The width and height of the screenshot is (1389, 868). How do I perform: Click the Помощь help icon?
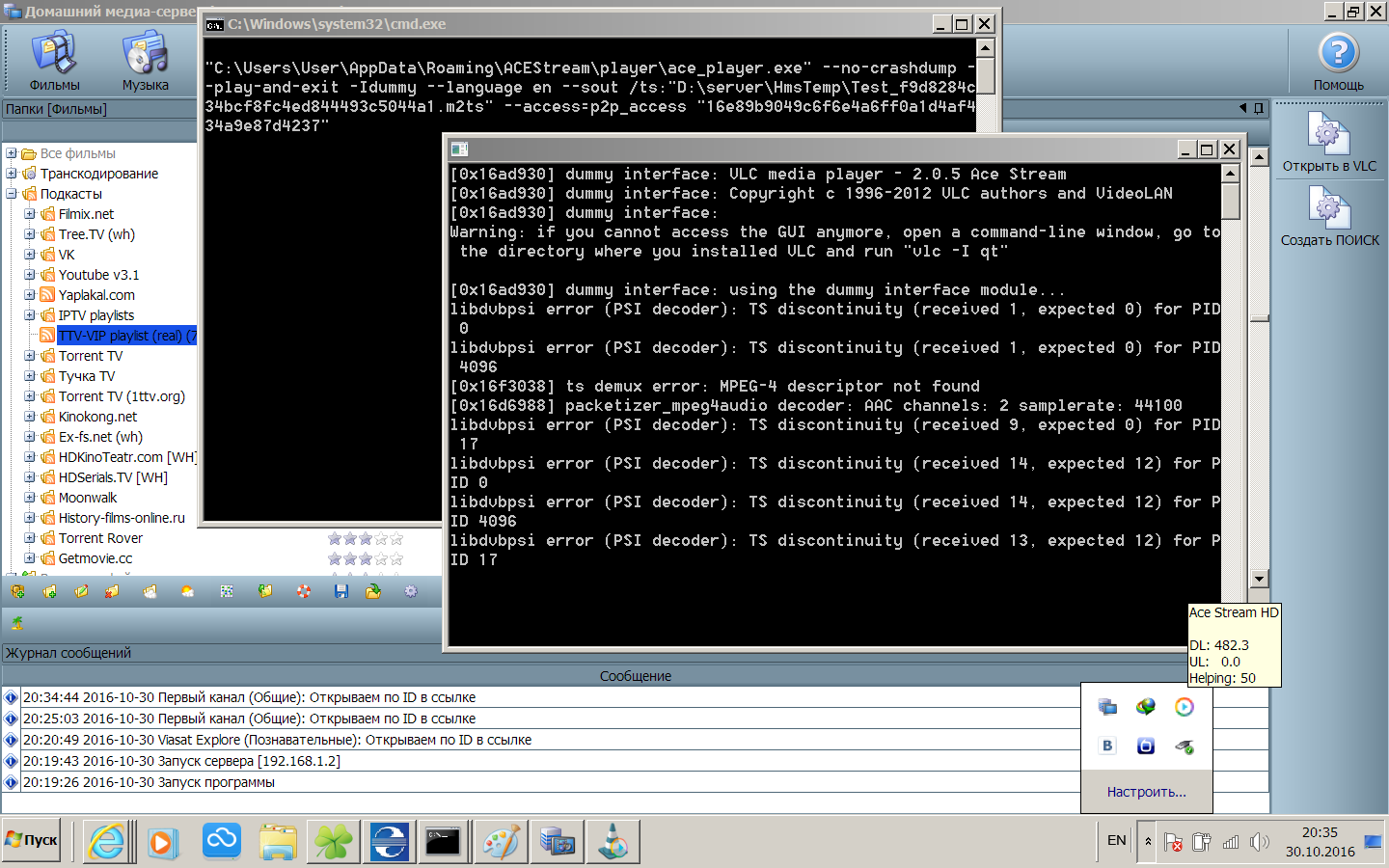tap(1338, 60)
